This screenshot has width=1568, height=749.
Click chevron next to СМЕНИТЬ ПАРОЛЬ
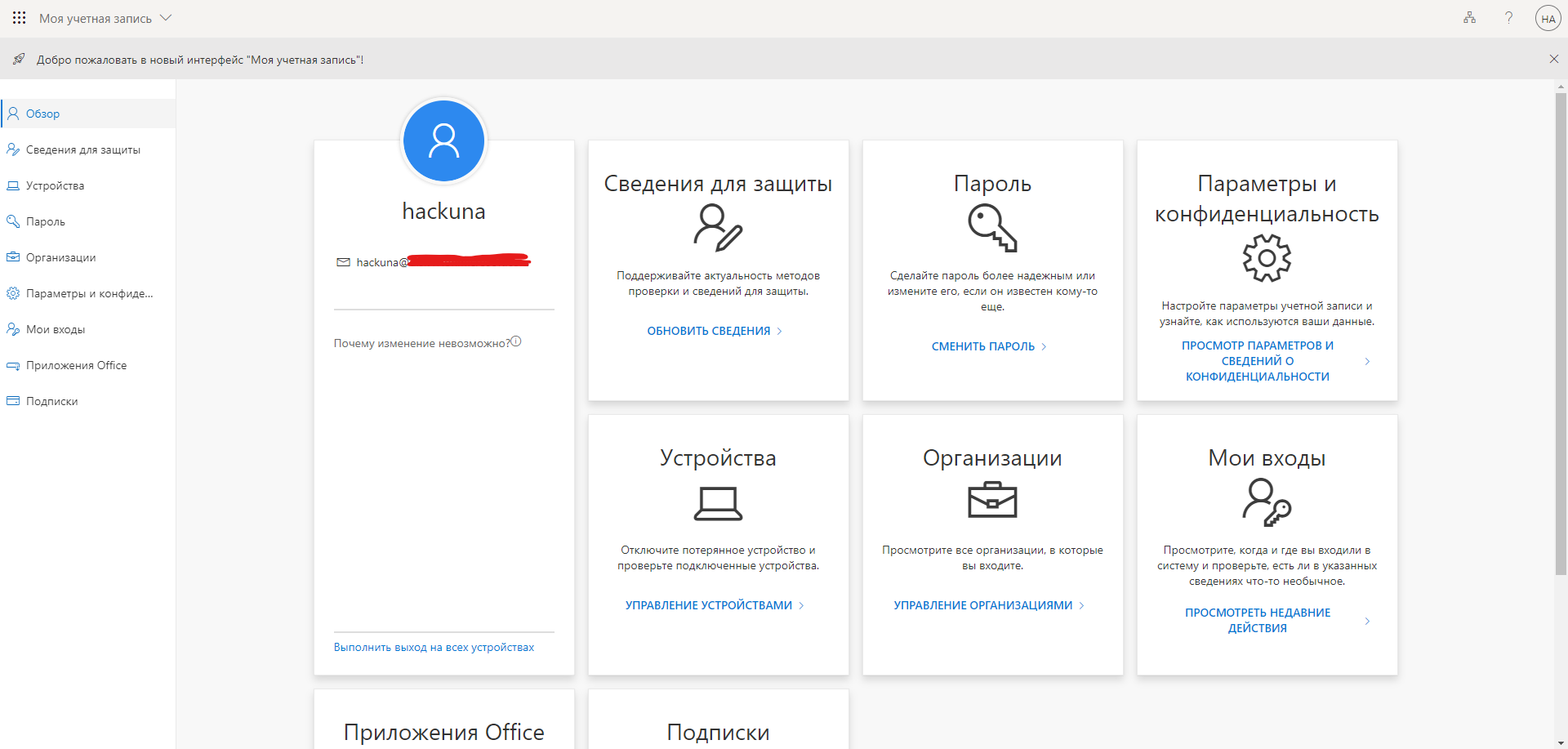[x=1044, y=346]
